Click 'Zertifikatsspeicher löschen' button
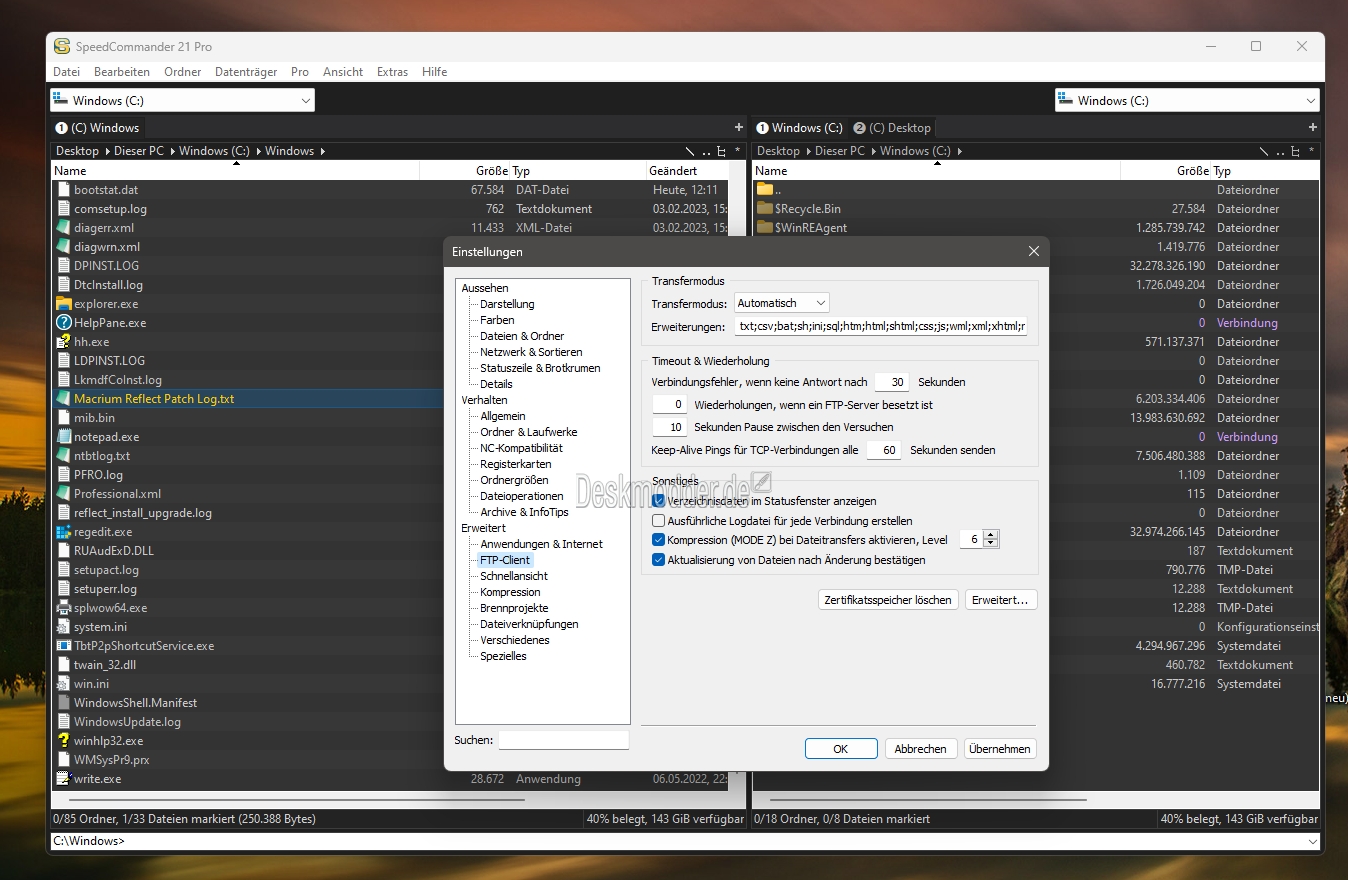This screenshot has width=1348, height=880. (x=888, y=600)
